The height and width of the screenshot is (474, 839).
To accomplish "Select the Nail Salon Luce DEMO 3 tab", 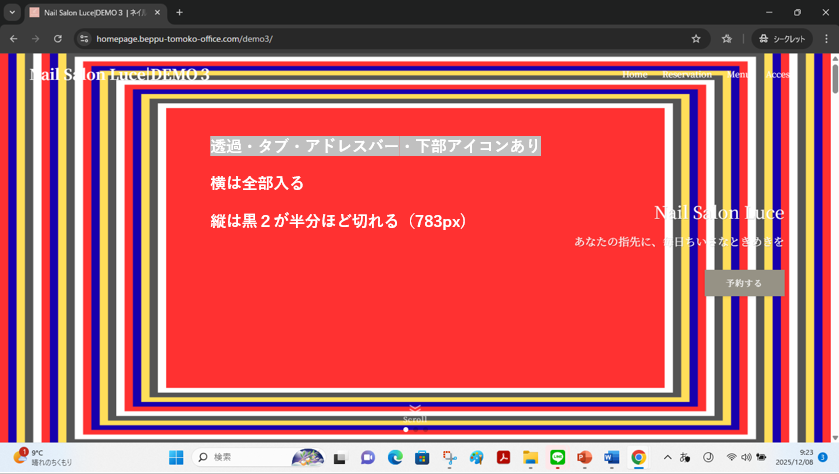I will coord(95,12).
